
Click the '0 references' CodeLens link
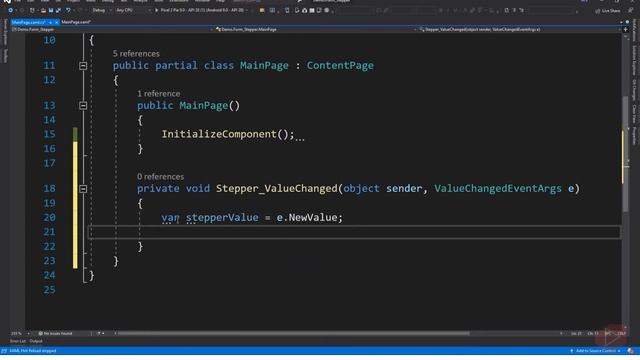point(160,177)
